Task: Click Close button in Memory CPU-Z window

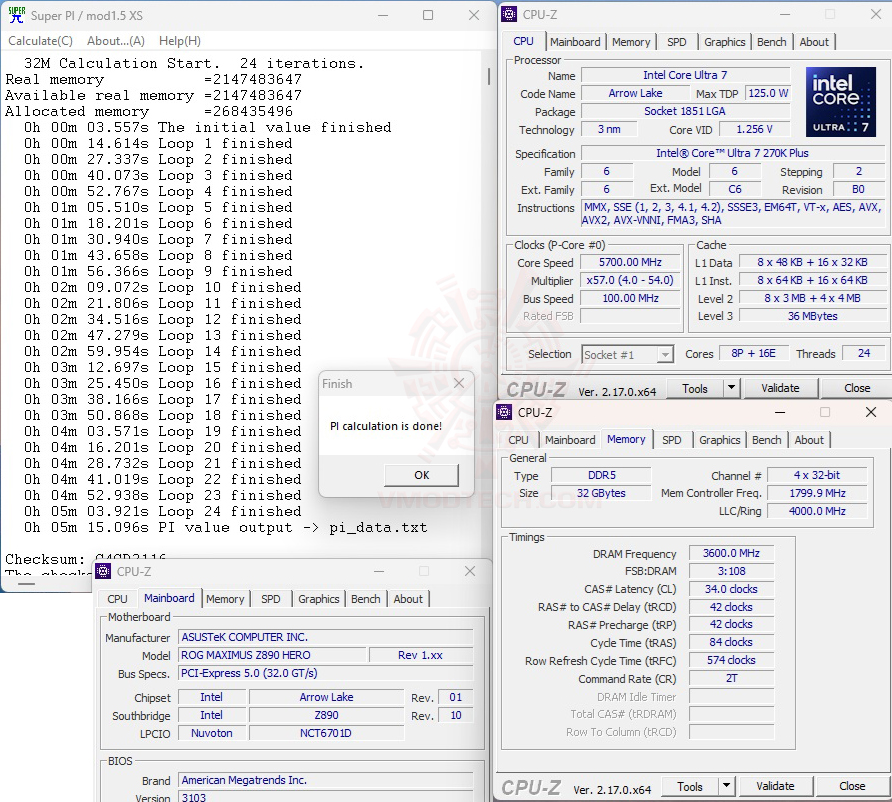Action: click(x=852, y=787)
